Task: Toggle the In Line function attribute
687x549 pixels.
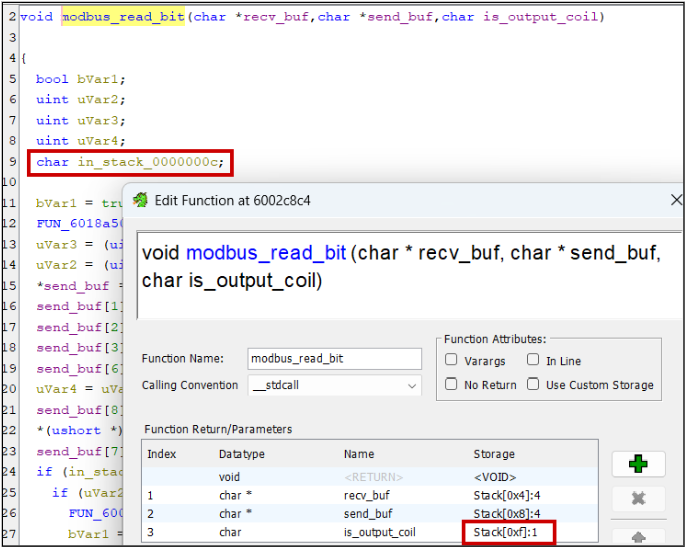Action: [x=533, y=360]
